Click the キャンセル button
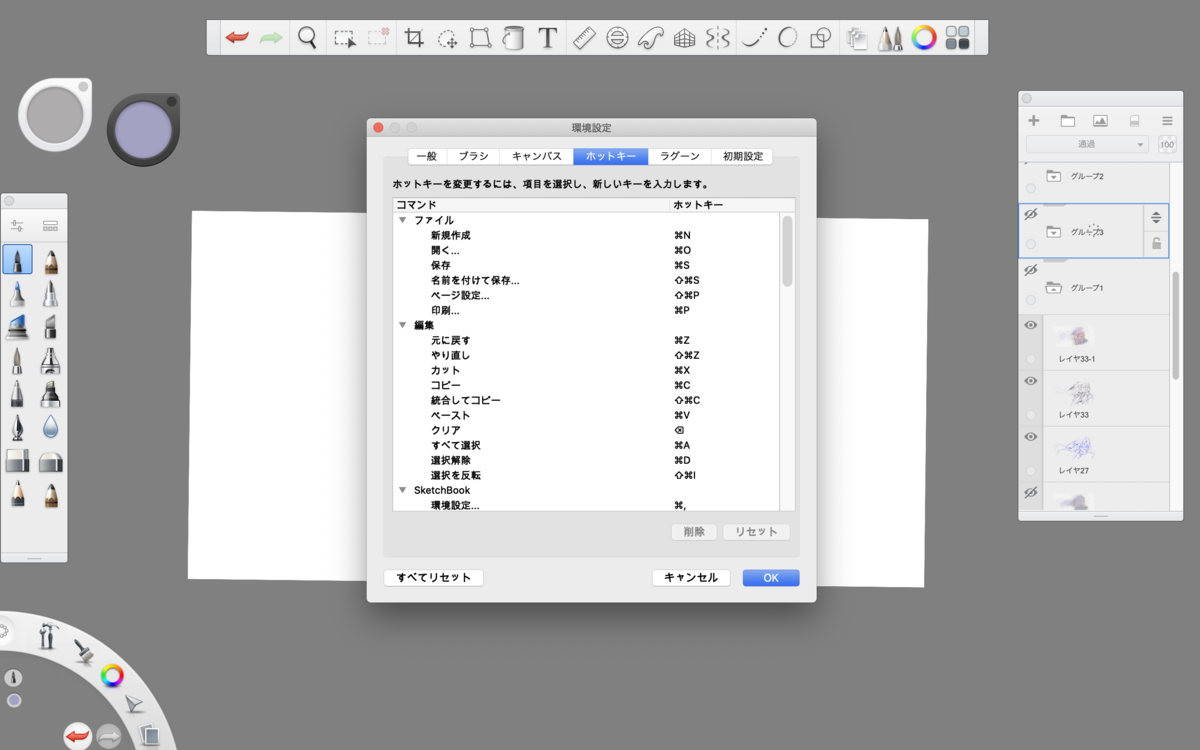Screen dimensions: 1200x750 (x=691, y=578)
